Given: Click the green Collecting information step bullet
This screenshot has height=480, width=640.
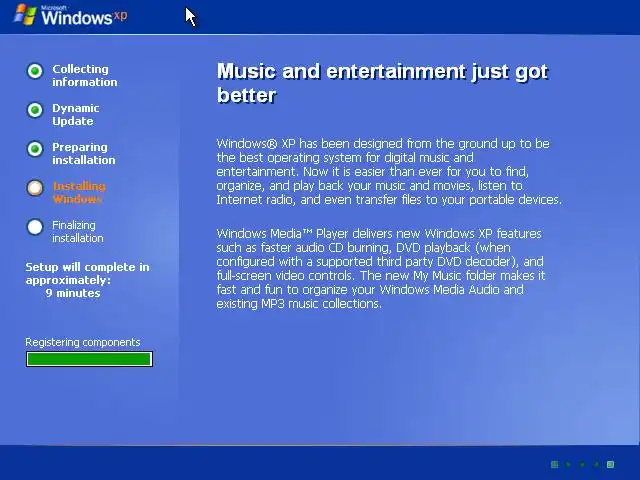Looking at the screenshot, I should point(35,71).
